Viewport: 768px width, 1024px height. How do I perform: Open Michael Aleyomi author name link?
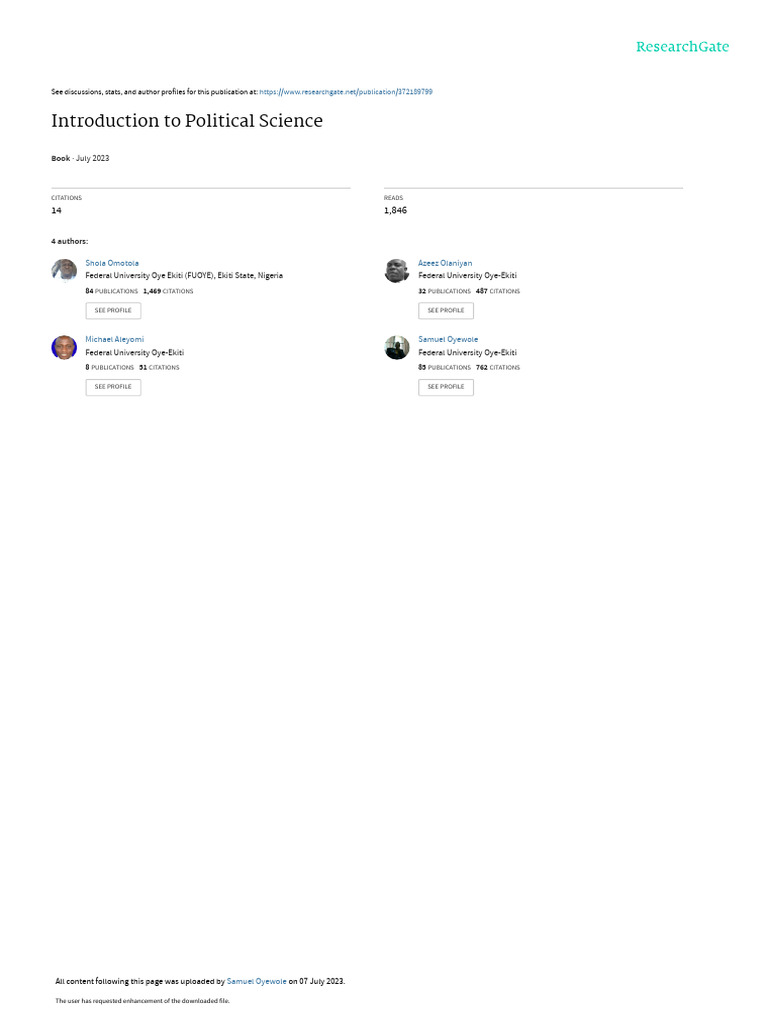click(114, 340)
